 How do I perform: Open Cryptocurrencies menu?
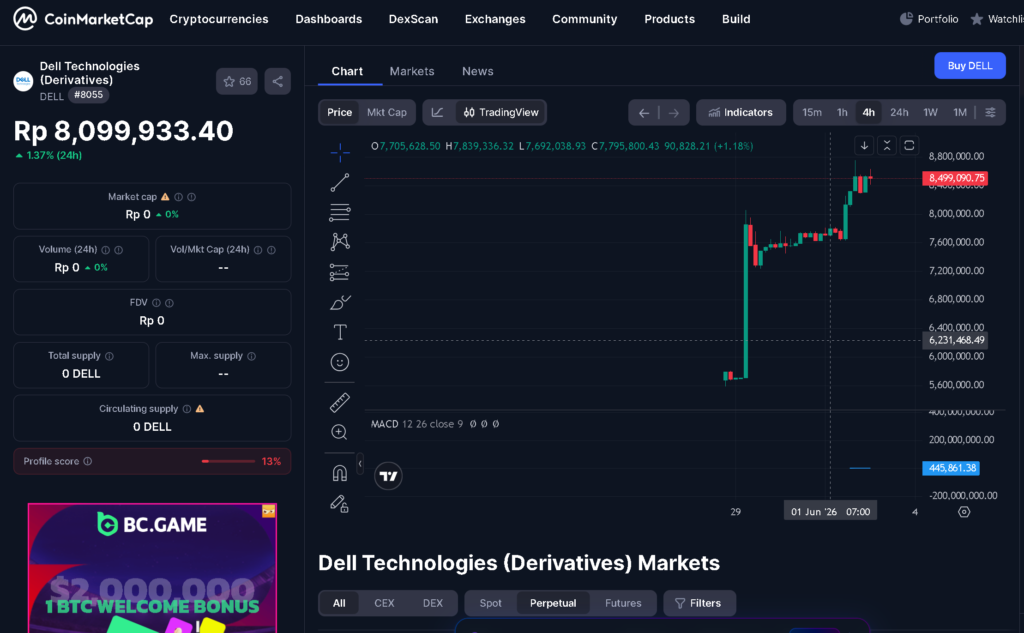tap(219, 19)
